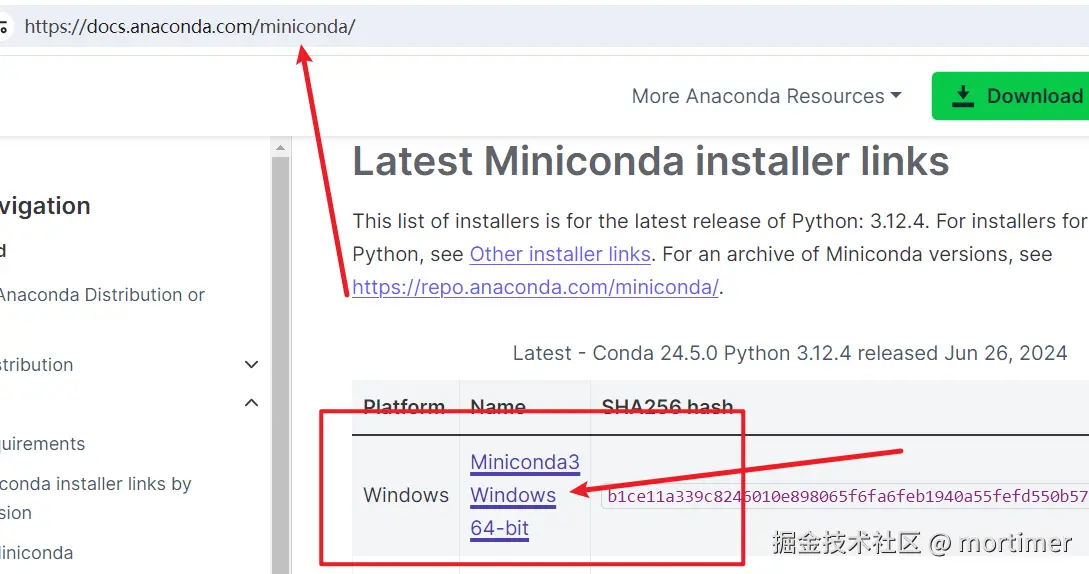Viewport: 1089px width, 574px height.
Task: Click the Conda 24.5.0 release caption
Action: pos(790,353)
